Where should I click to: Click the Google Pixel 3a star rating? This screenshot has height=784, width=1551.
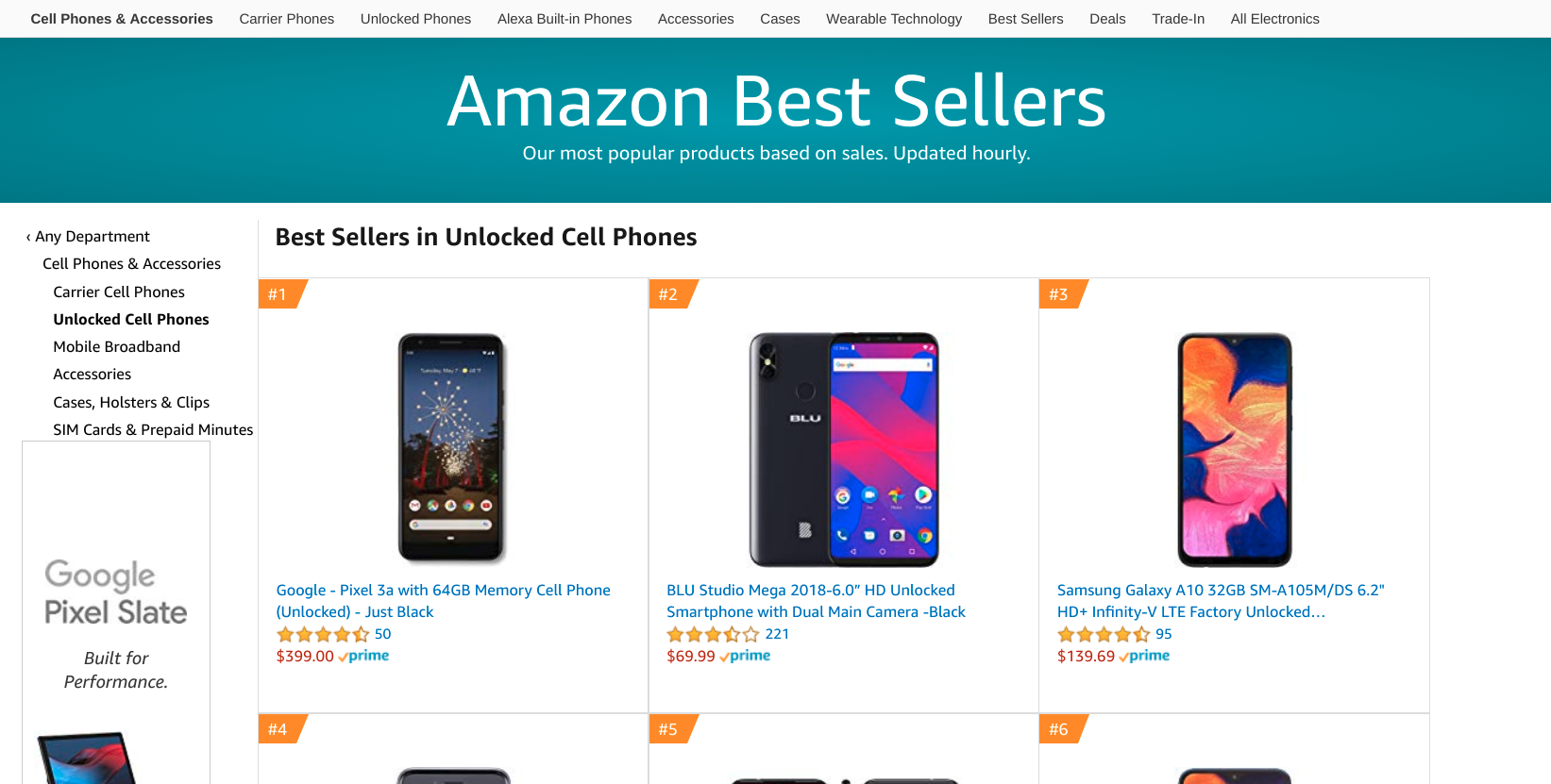click(x=322, y=635)
